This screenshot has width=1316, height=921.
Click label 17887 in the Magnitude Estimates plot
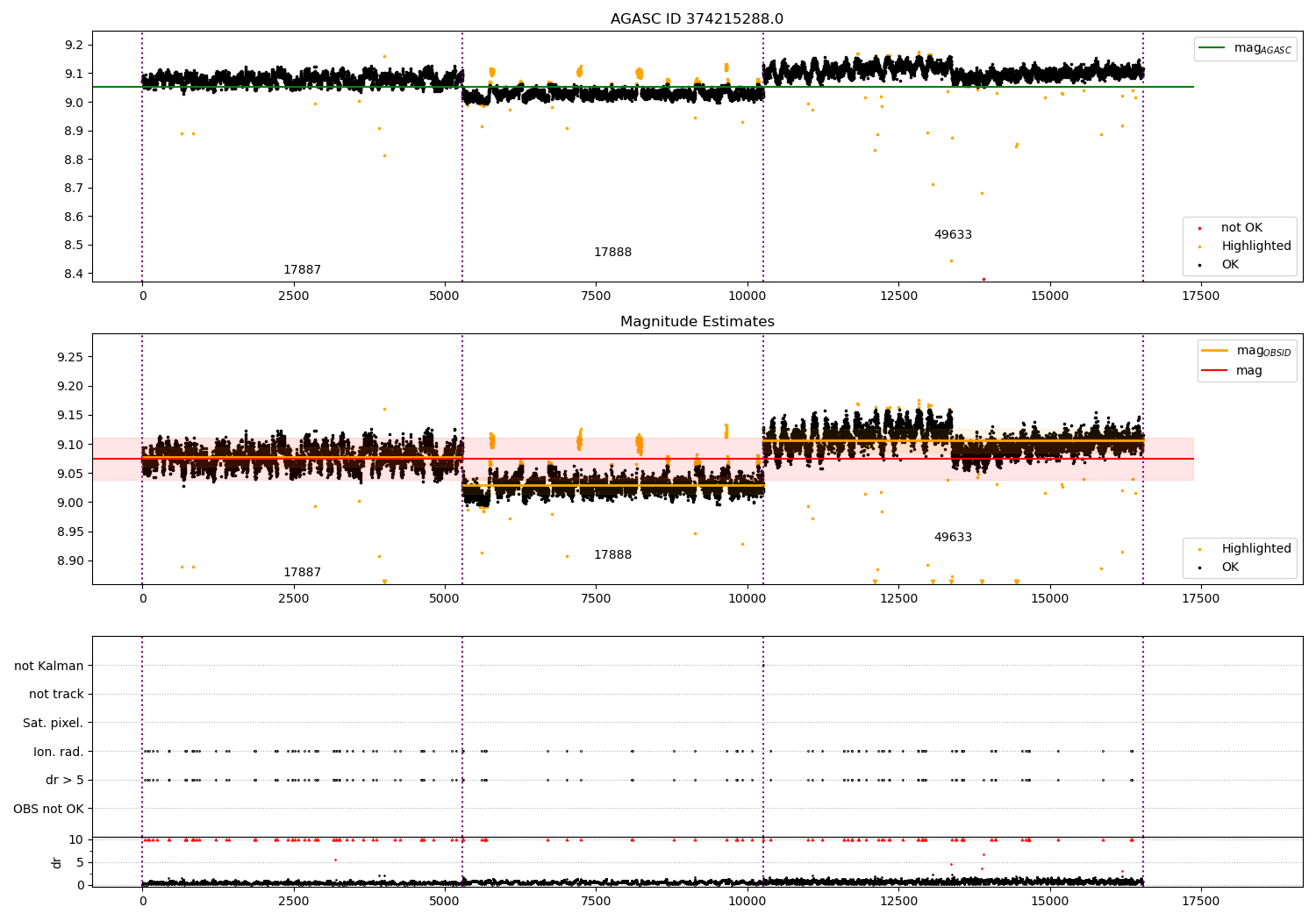point(302,573)
